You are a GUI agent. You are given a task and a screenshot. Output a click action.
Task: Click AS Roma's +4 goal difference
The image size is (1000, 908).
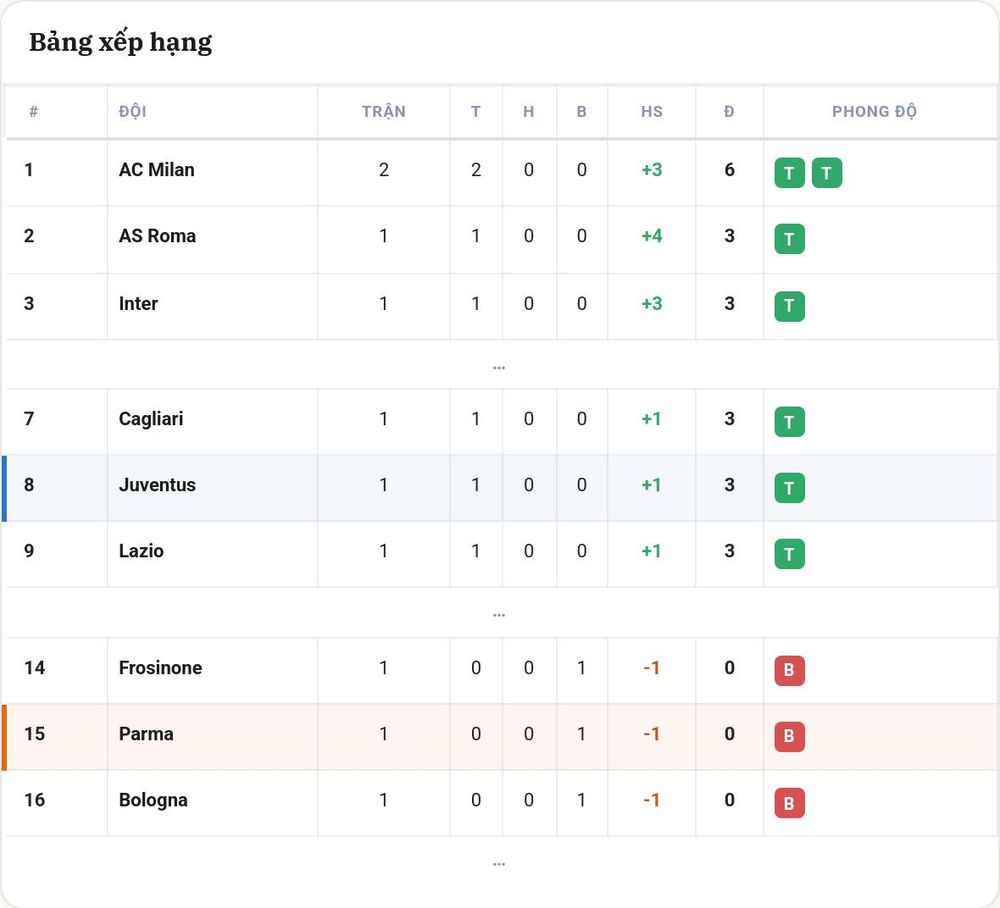coord(652,236)
